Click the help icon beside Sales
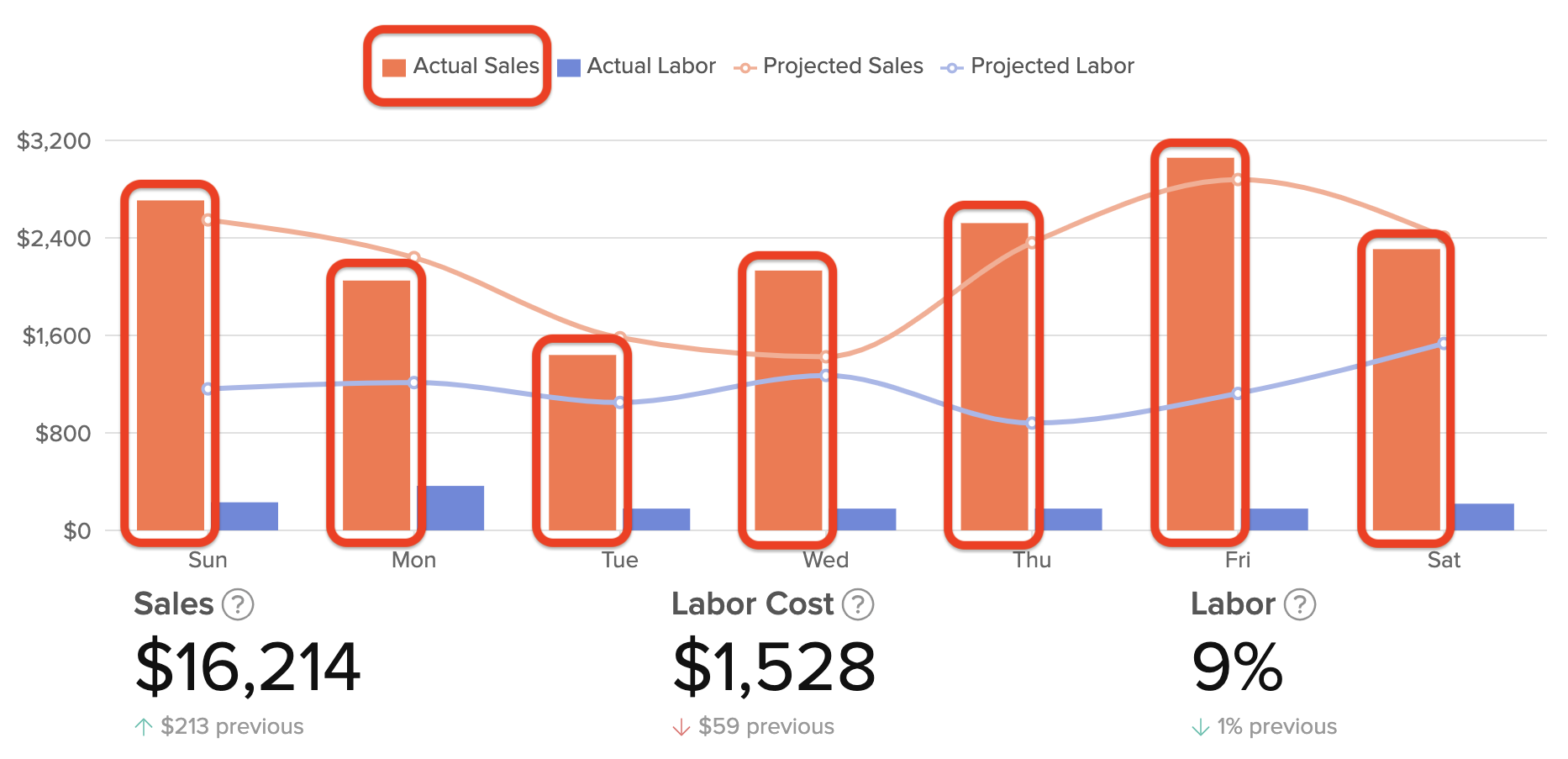1568x759 pixels. (238, 604)
